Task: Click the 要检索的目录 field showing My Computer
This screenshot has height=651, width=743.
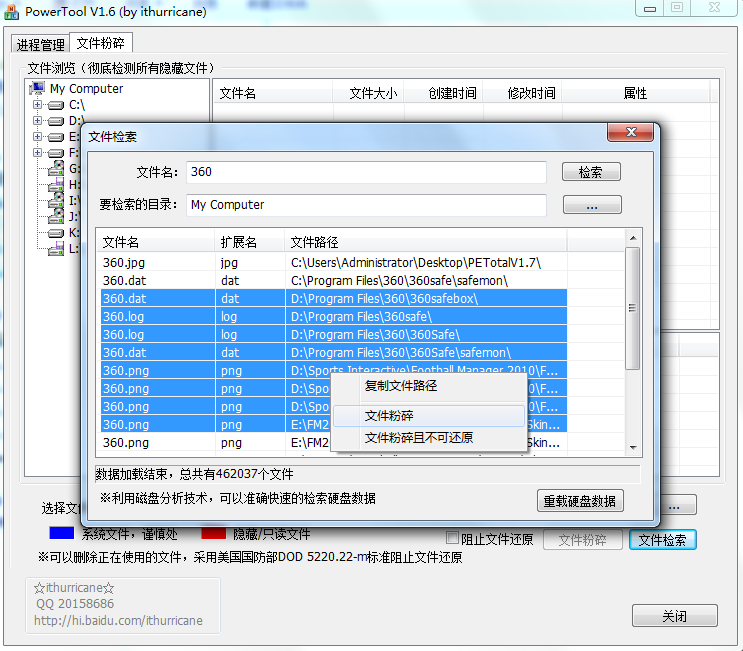Action: tap(366, 205)
